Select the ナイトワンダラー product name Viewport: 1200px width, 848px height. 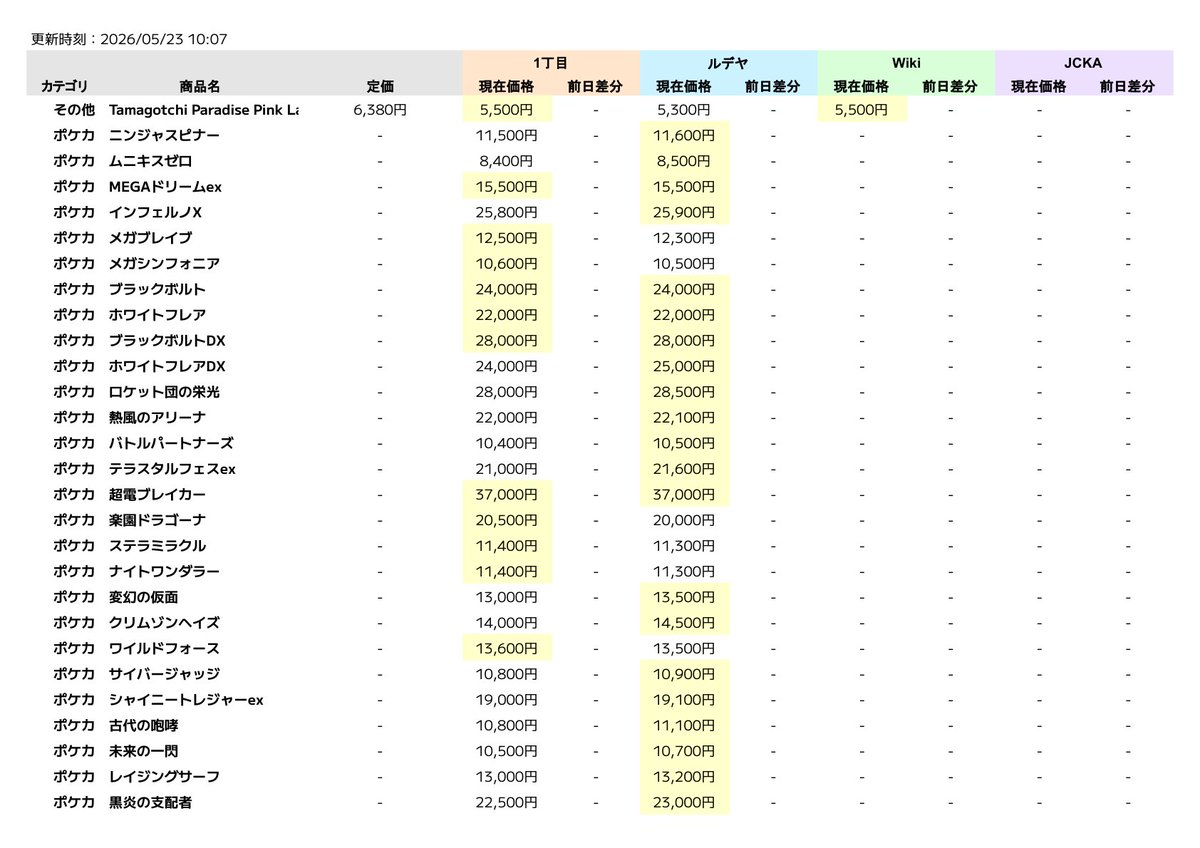(164, 572)
